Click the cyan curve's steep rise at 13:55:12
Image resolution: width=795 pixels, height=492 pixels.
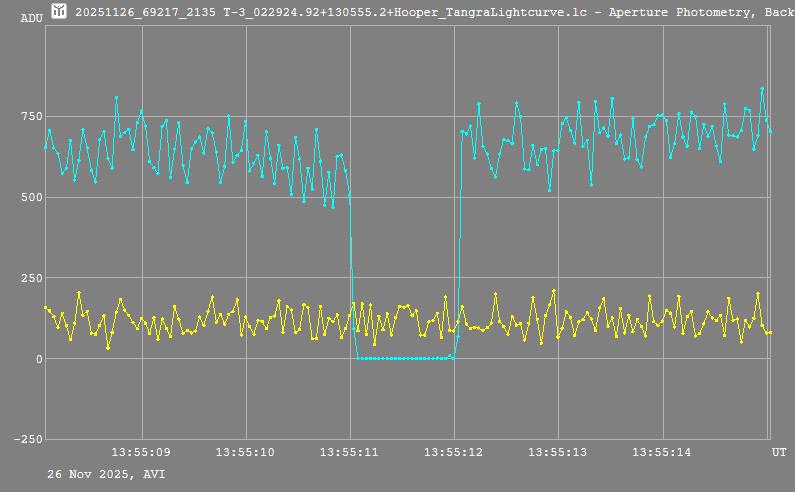click(x=459, y=250)
